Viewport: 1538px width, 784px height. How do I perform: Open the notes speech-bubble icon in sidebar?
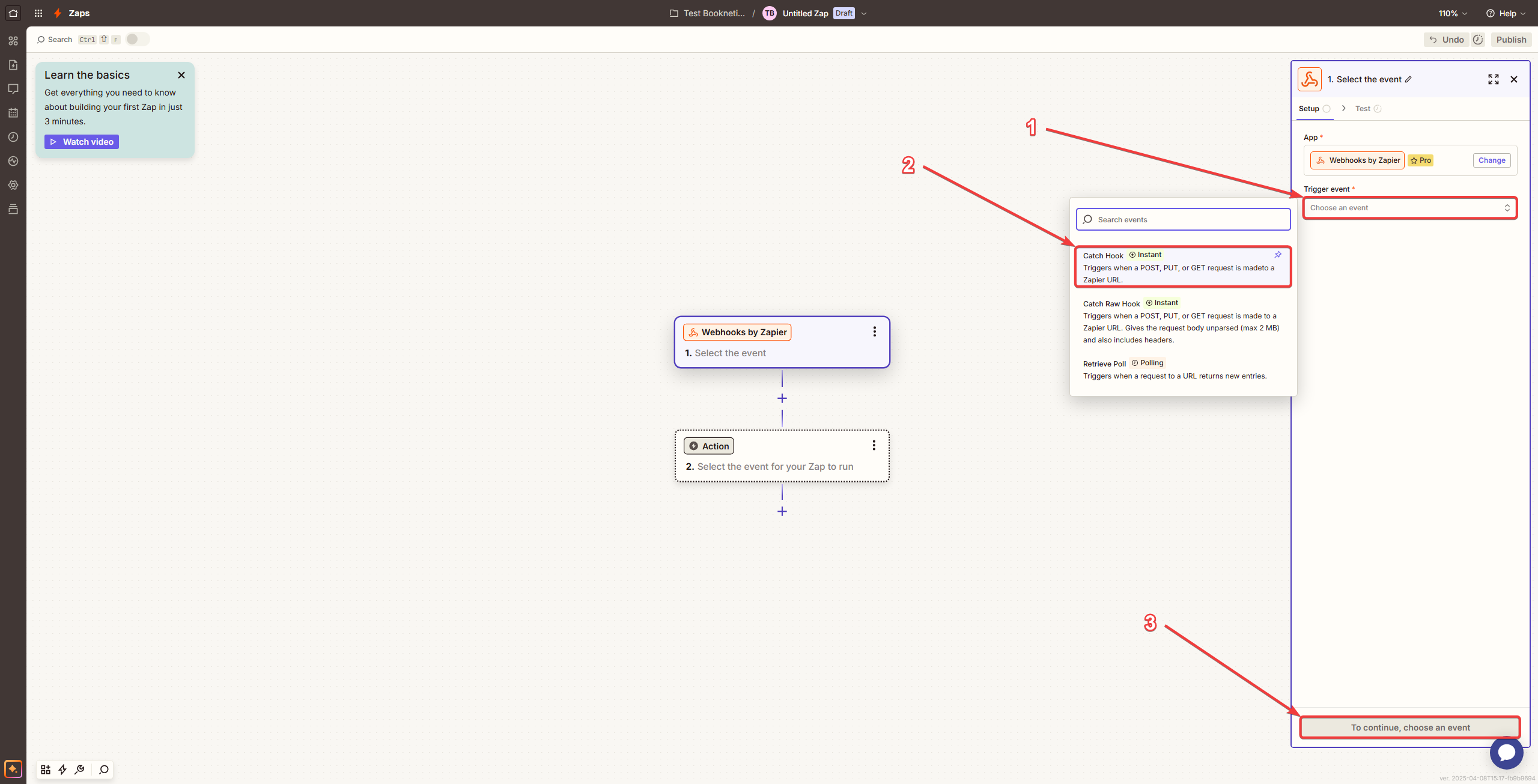tap(13, 89)
